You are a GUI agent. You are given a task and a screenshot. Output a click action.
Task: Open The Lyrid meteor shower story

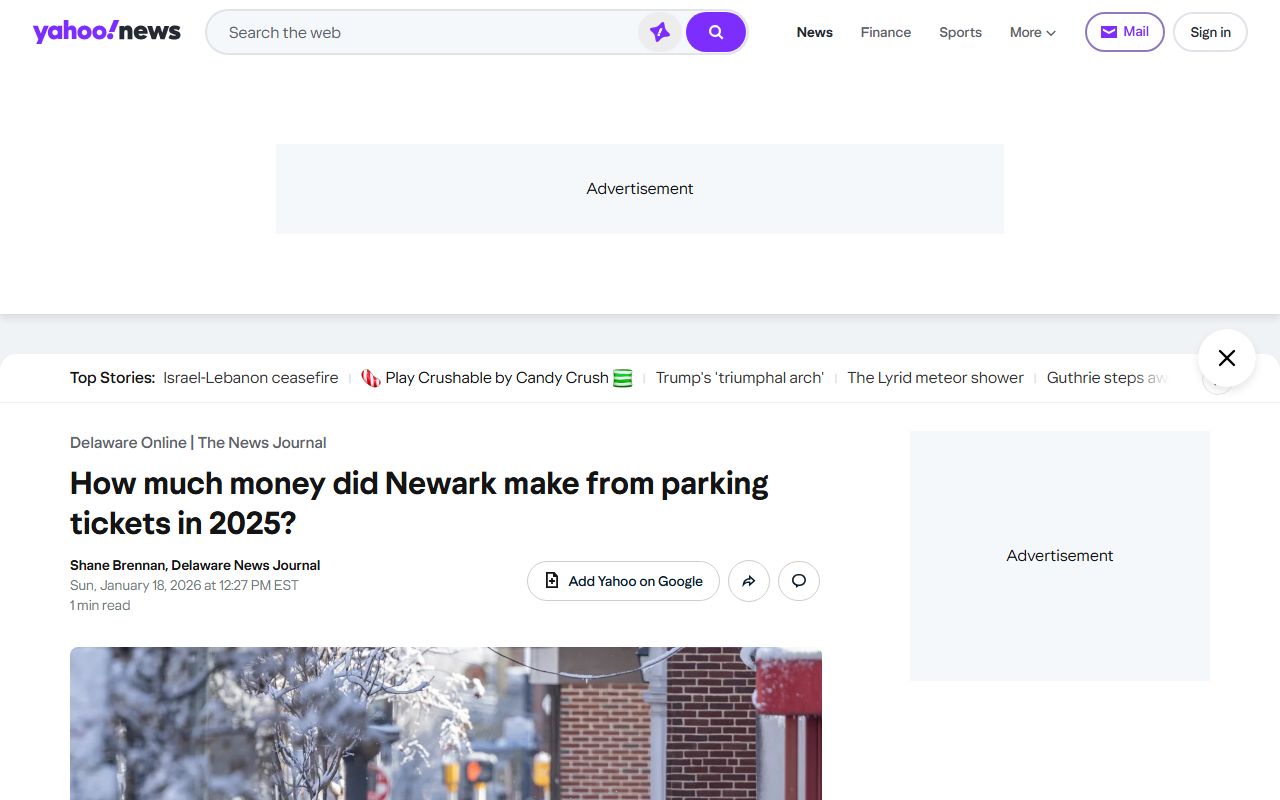tap(936, 378)
